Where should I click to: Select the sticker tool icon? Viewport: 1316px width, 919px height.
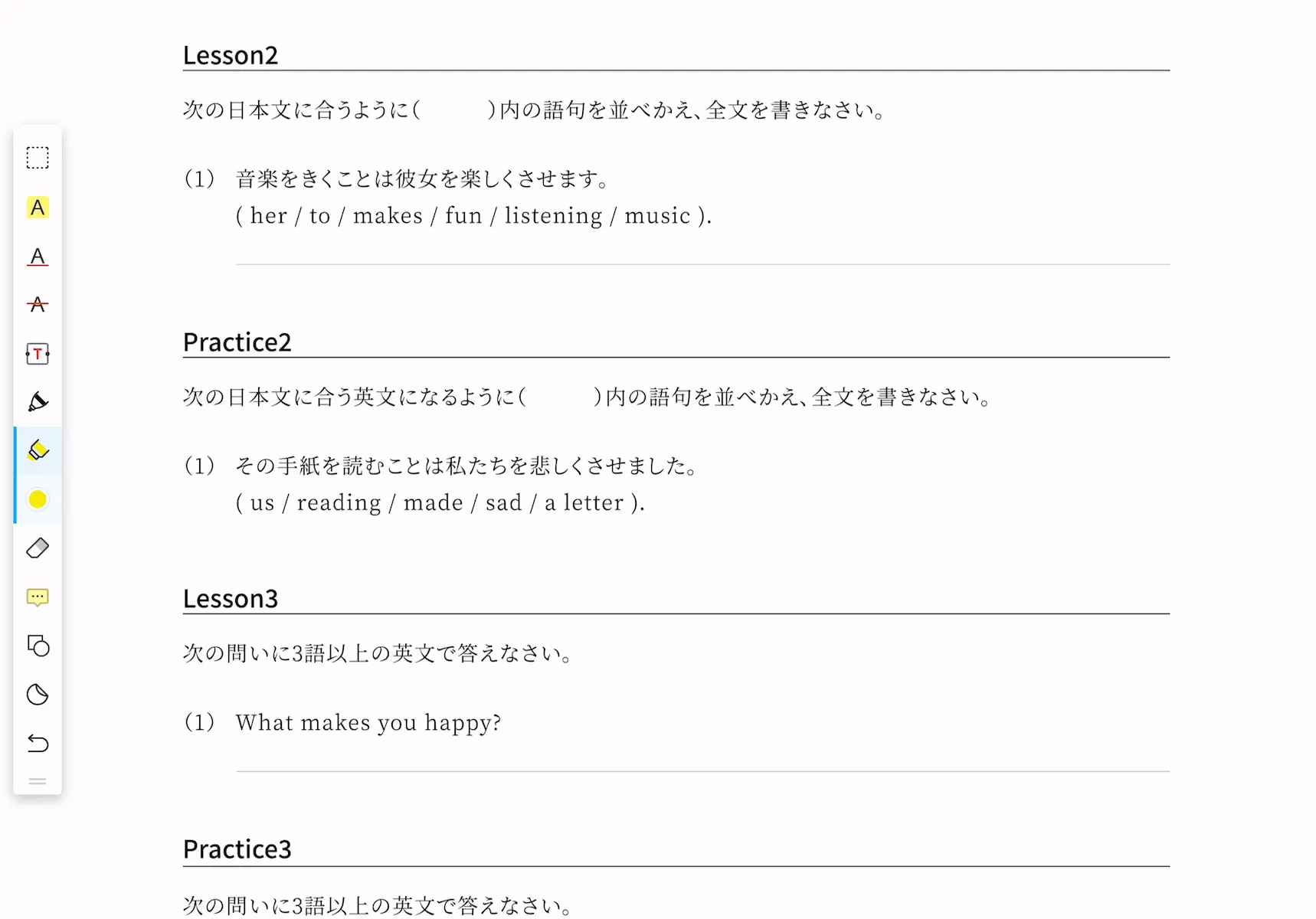[x=38, y=695]
